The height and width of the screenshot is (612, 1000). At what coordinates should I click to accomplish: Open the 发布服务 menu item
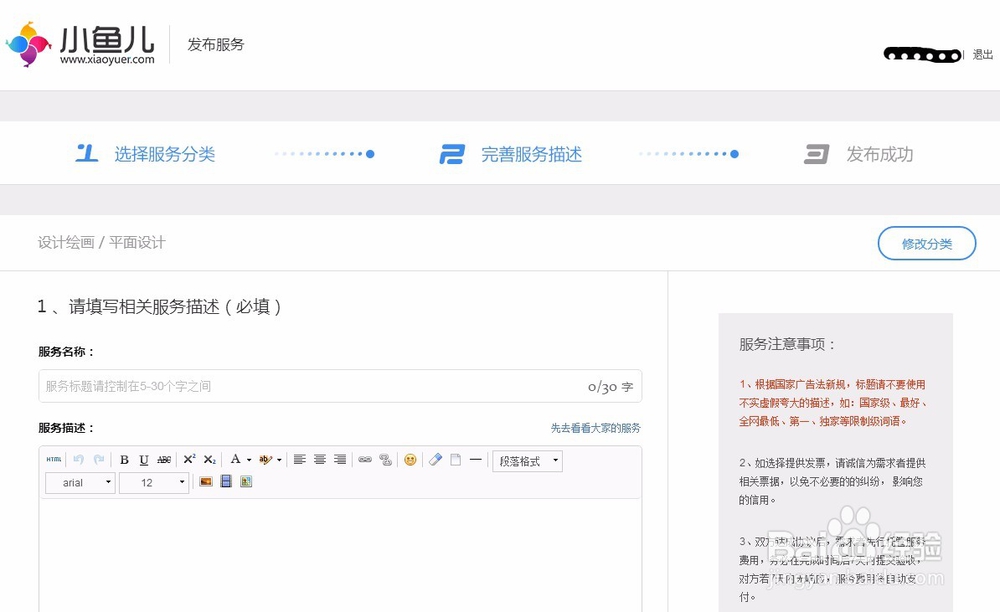[214, 44]
